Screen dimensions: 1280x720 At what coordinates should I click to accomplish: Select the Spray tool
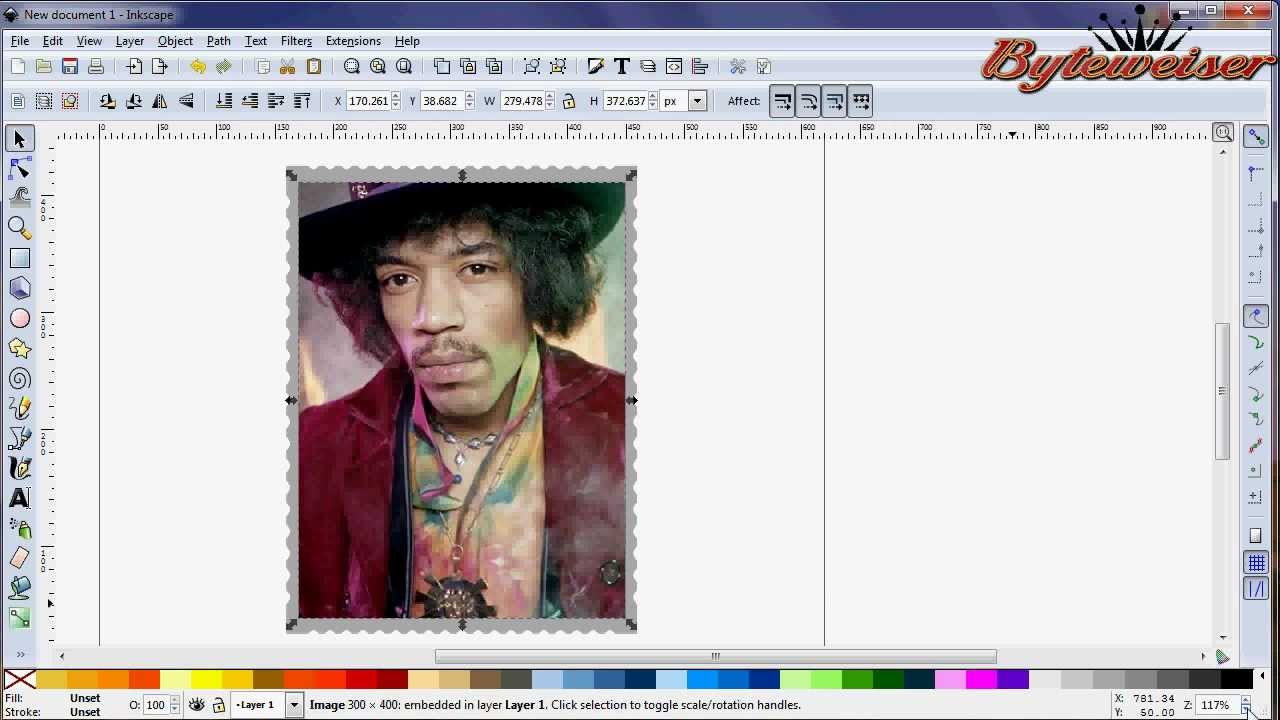point(19,528)
